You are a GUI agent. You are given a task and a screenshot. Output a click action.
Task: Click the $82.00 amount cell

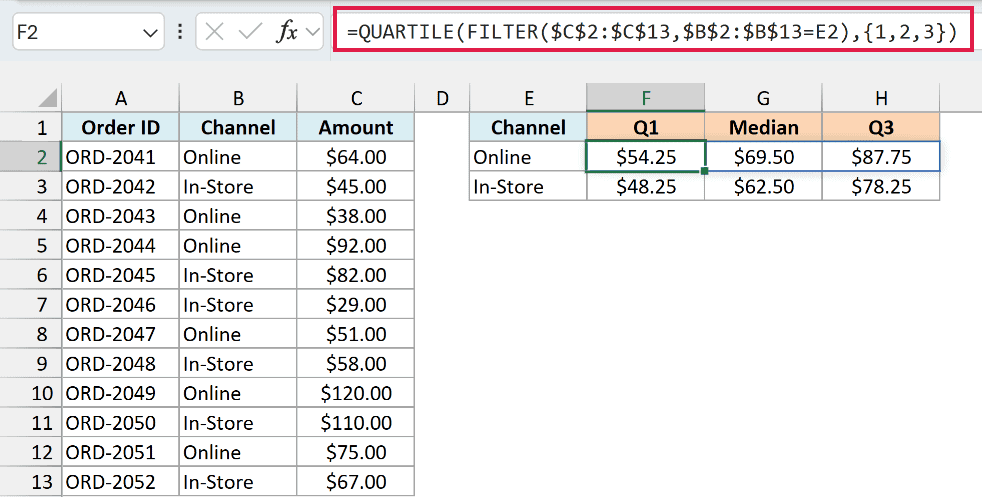click(x=356, y=275)
